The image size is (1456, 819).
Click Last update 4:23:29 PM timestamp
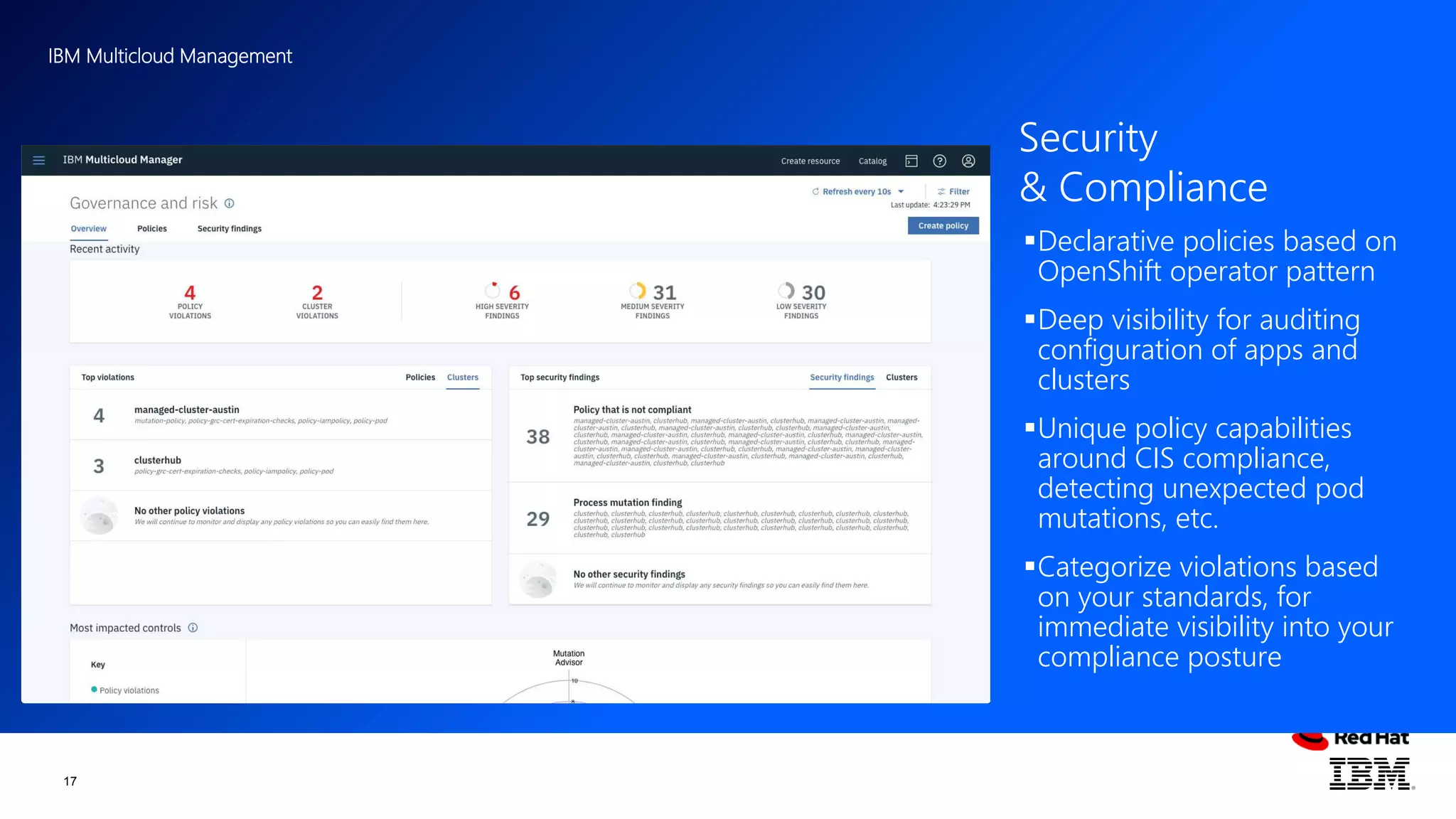click(930, 205)
